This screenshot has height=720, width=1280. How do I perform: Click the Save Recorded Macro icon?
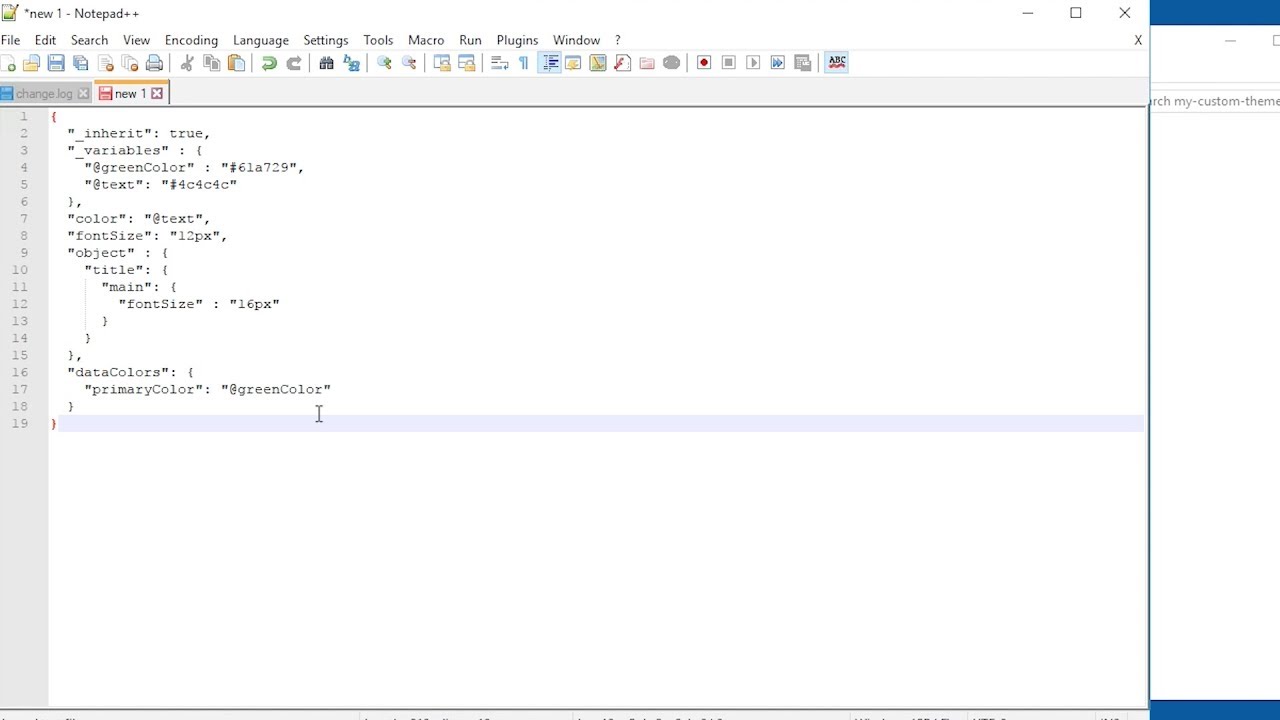pos(802,63)
